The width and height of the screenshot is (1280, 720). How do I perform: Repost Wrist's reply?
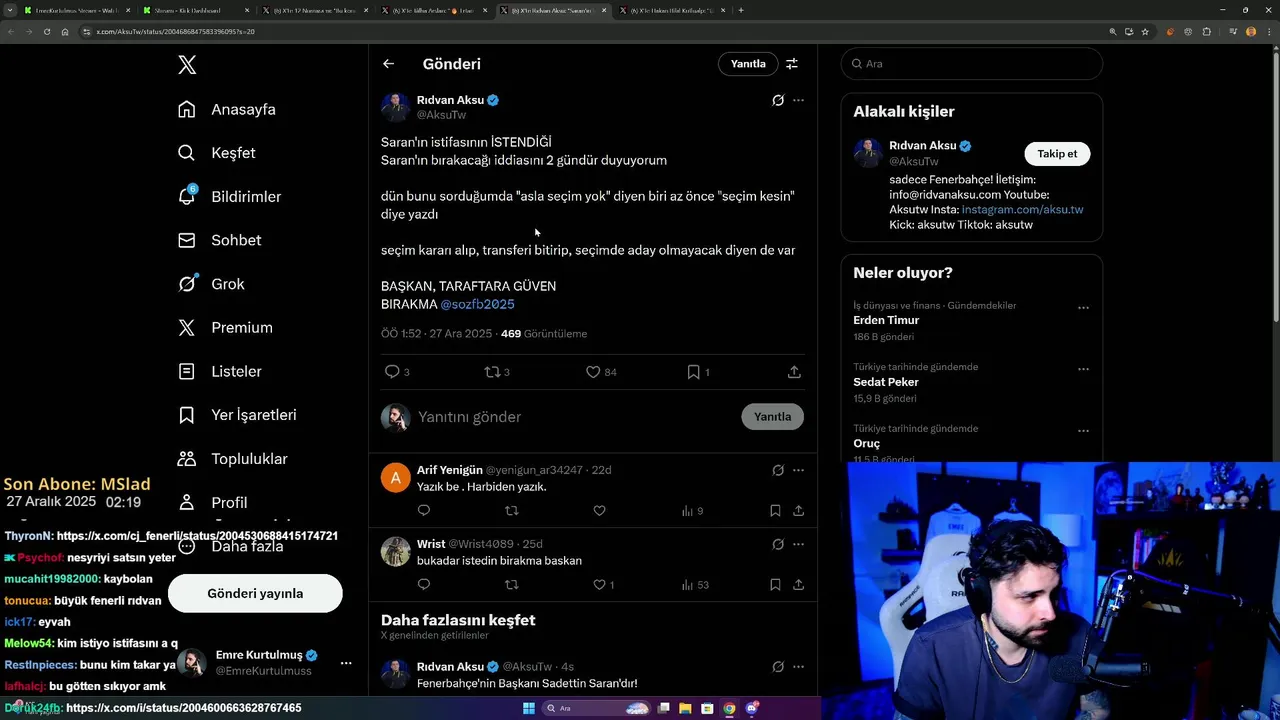coord(512,585)
